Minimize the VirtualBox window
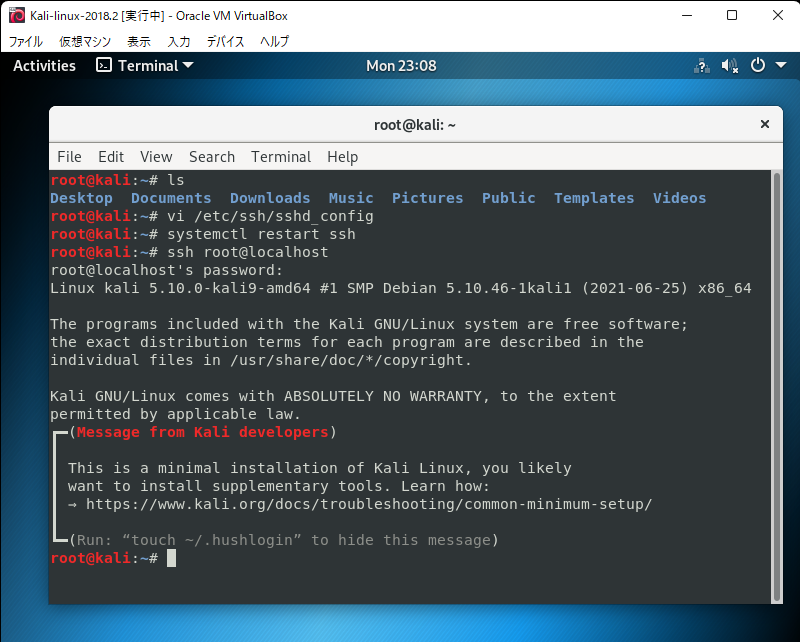 pos(687,15)
